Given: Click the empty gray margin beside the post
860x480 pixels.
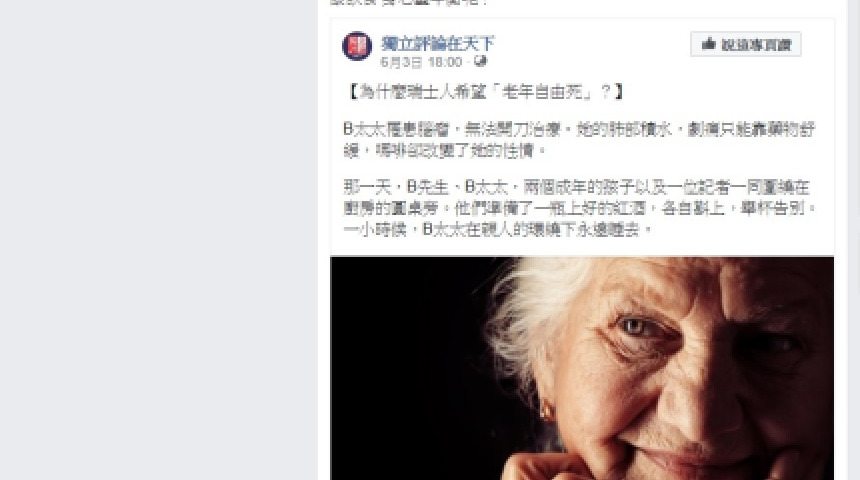Looking at the screenshot, I should click(159, 240).
